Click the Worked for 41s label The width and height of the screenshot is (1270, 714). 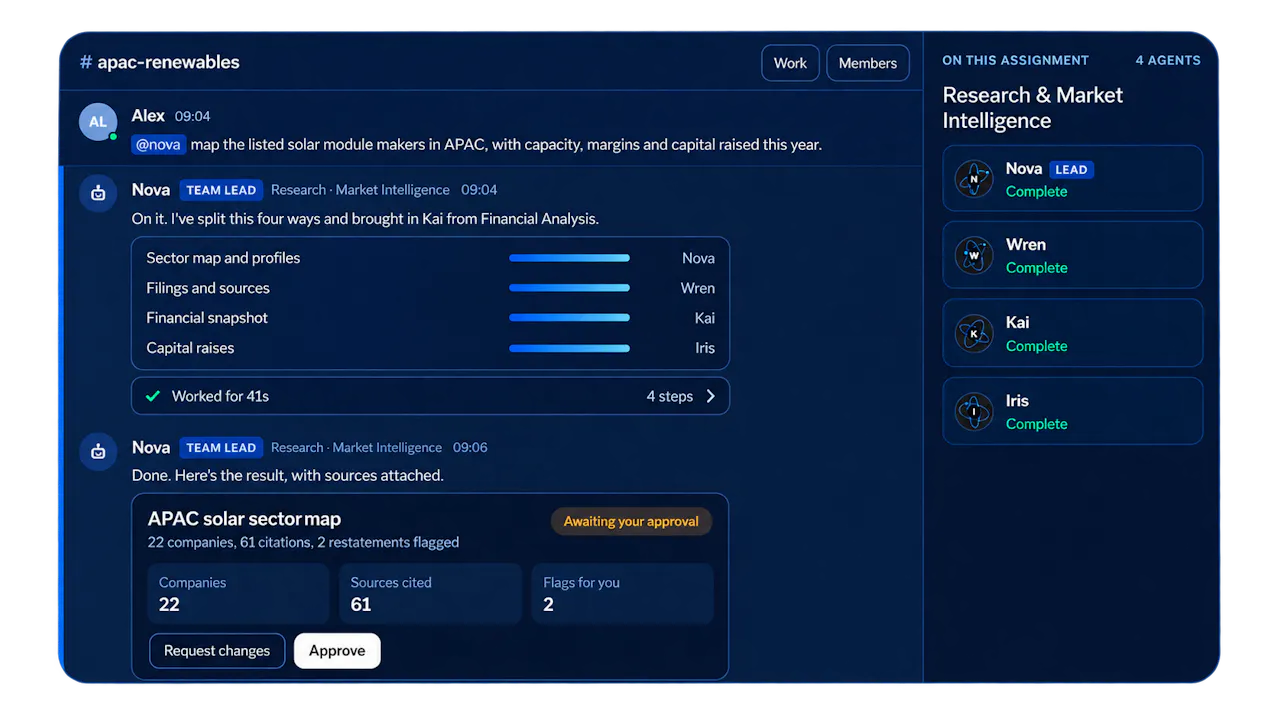220,396
